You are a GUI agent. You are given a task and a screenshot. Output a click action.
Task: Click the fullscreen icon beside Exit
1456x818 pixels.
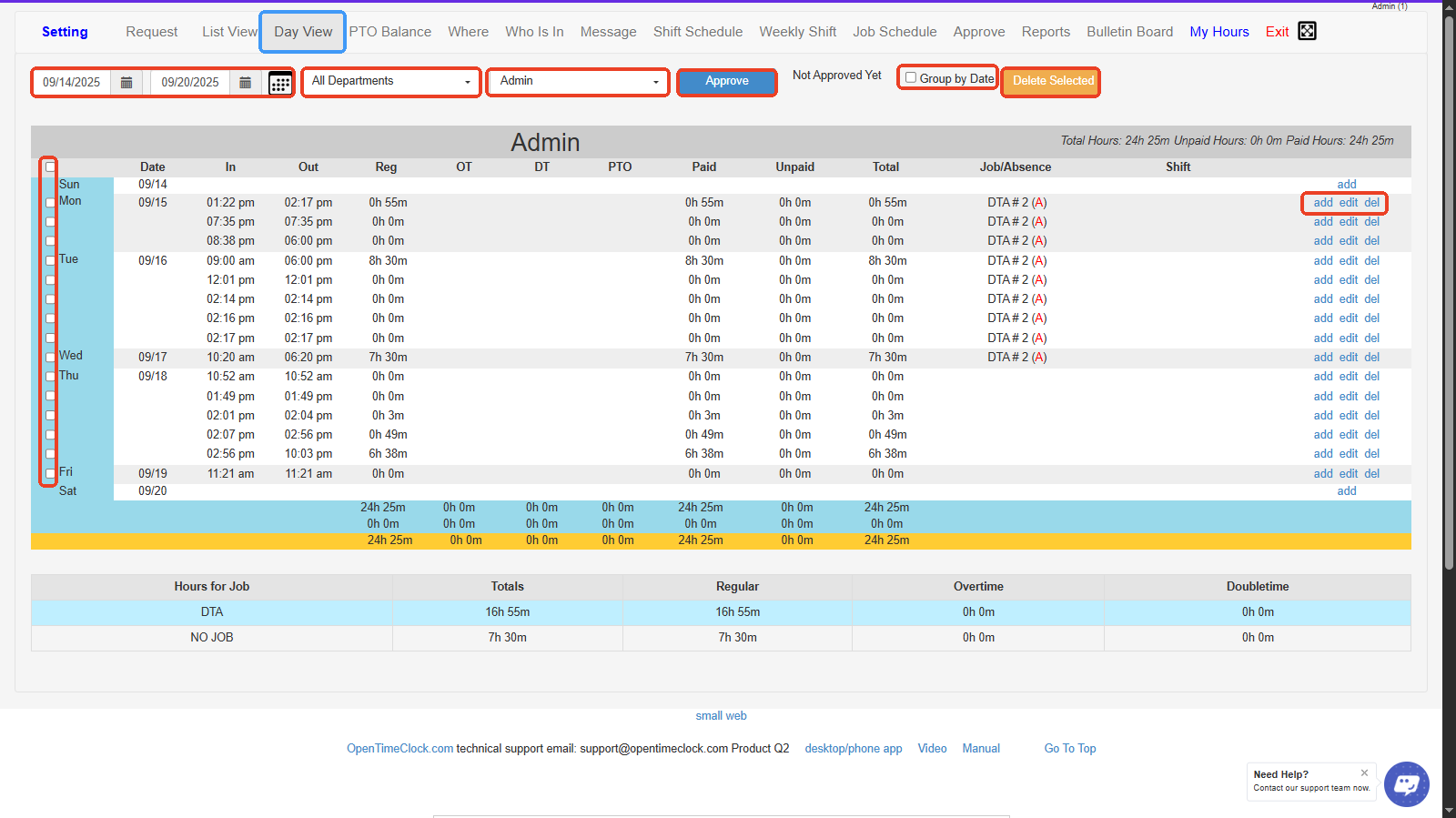point(1307,31)
